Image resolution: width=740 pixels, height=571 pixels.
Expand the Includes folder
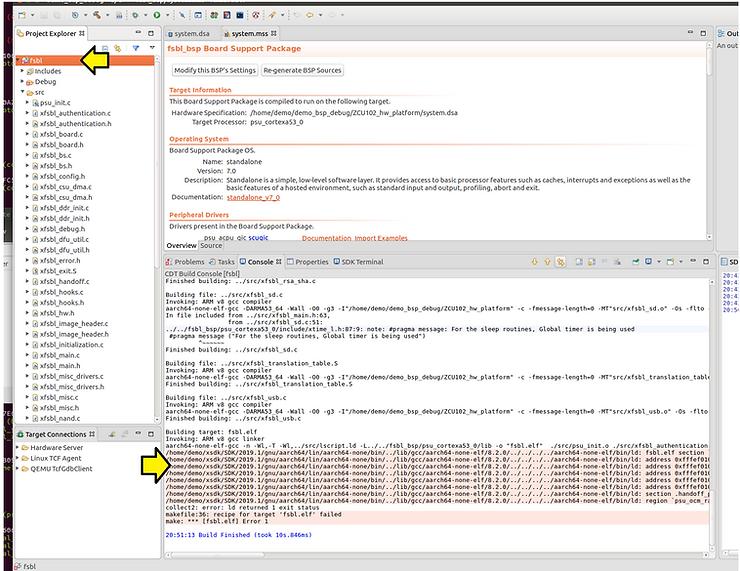[22, 71]
